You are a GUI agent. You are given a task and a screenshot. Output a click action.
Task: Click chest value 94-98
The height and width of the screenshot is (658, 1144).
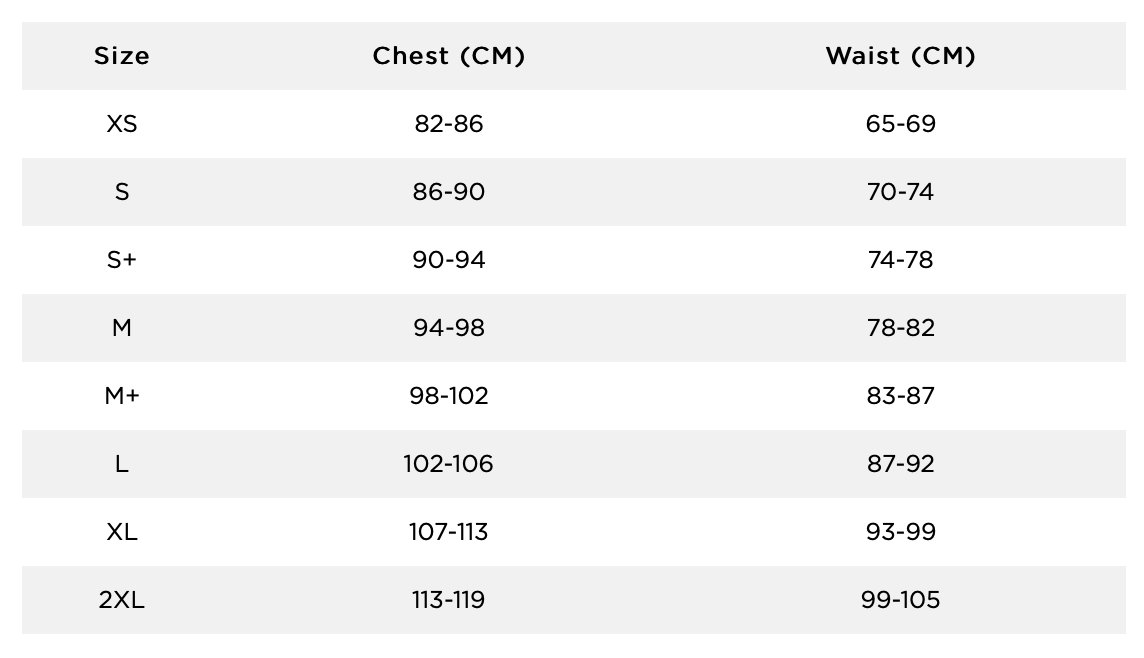449,328
